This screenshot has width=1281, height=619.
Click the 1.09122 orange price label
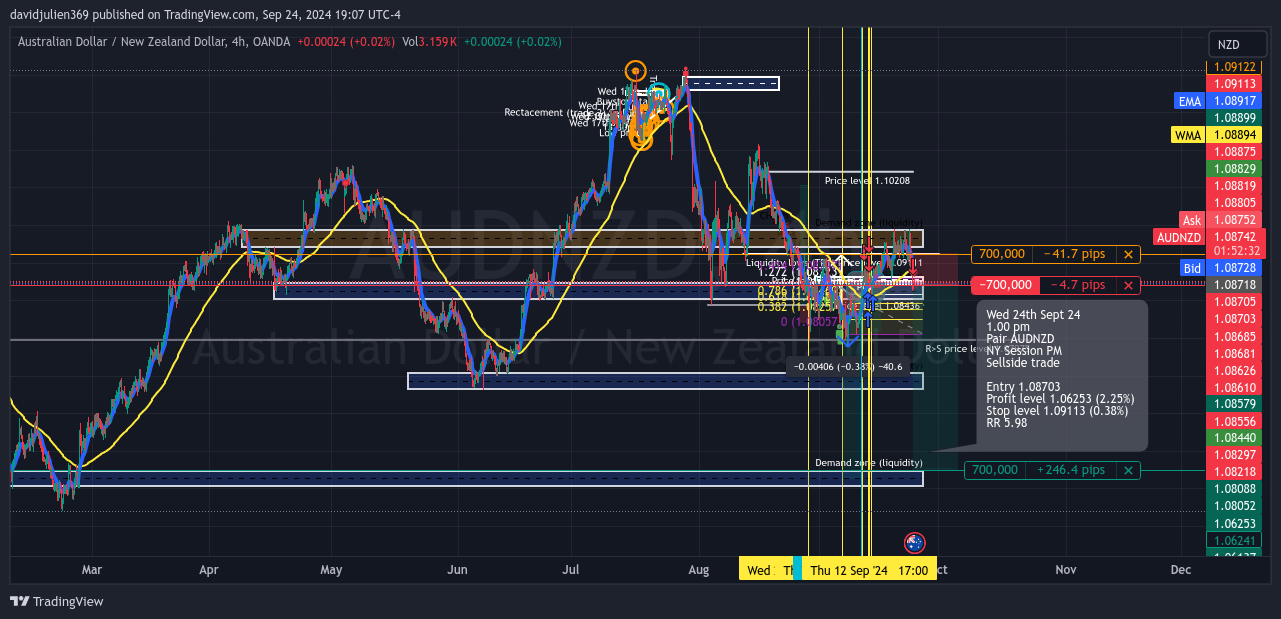click(x=1236, y=67)
